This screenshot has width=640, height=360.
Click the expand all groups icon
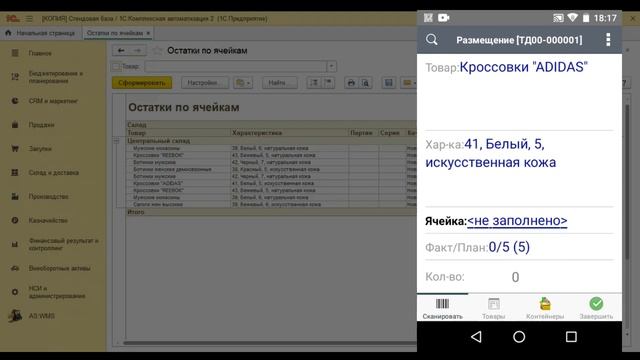(x=313, y=83)
